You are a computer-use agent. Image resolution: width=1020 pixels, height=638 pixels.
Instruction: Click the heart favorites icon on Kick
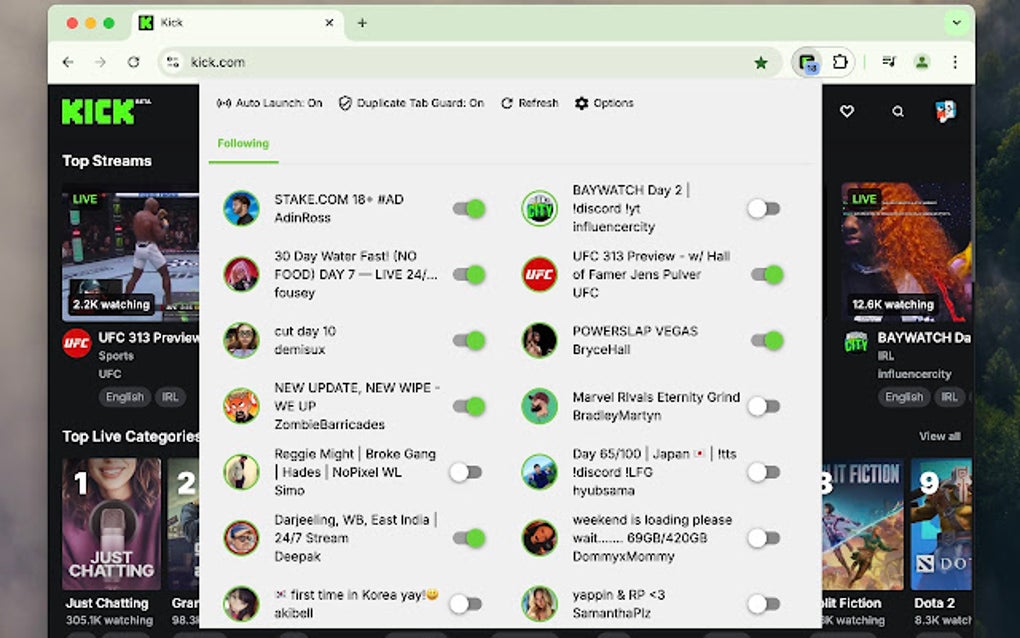click(x=847, y=112)
